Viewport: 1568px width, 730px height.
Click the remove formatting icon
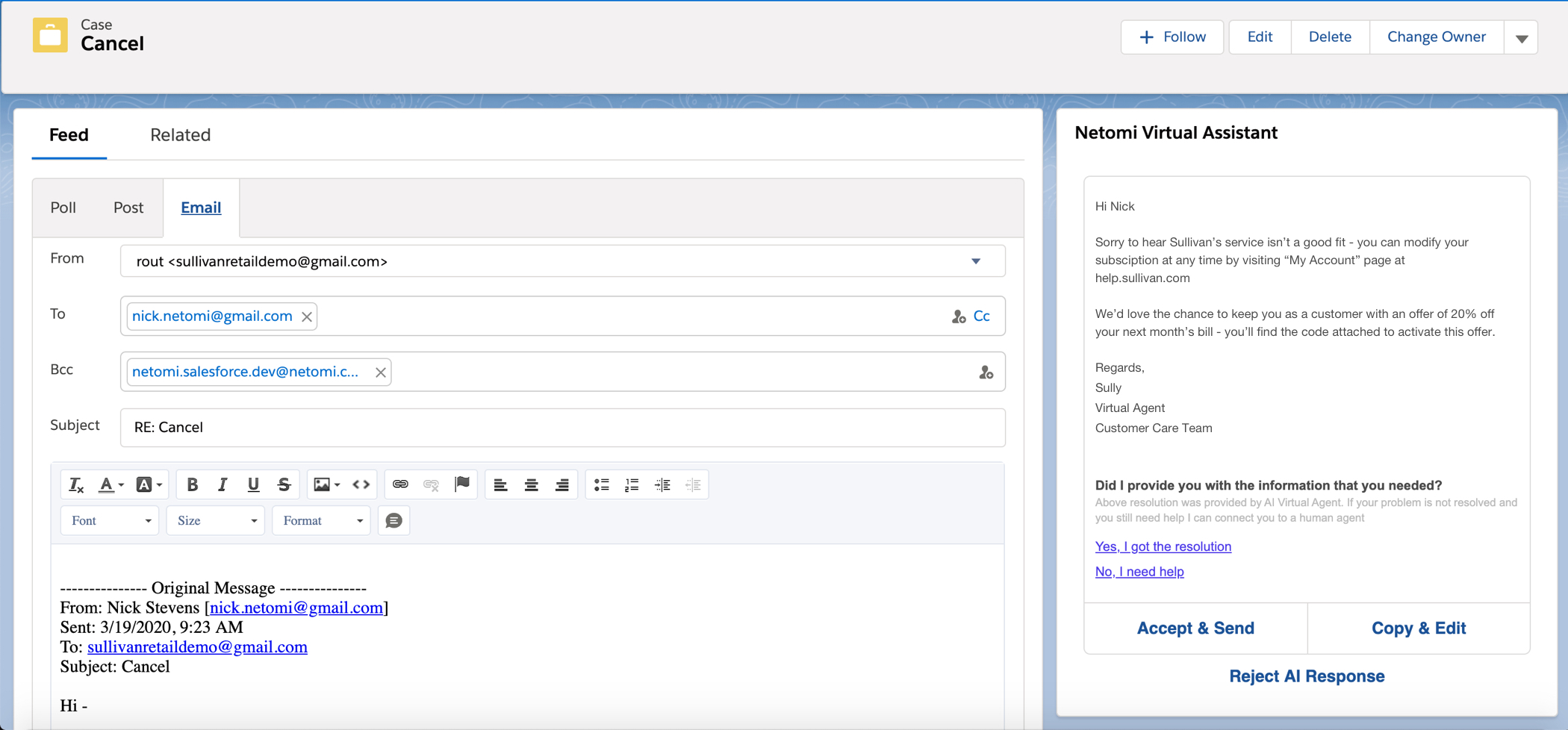[x=76, y=485]
